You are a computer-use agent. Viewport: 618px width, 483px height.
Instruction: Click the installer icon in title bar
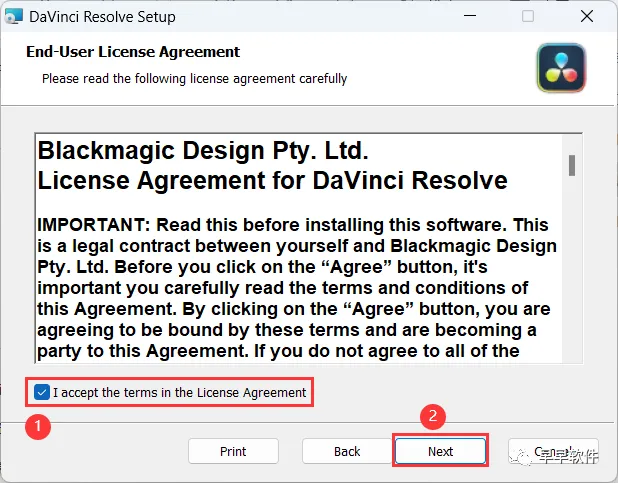(x=13, y=17)
